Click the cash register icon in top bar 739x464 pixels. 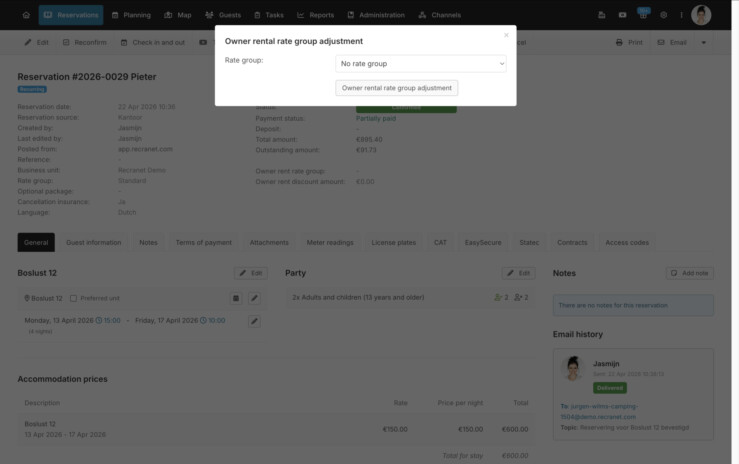tap(602, 15)
